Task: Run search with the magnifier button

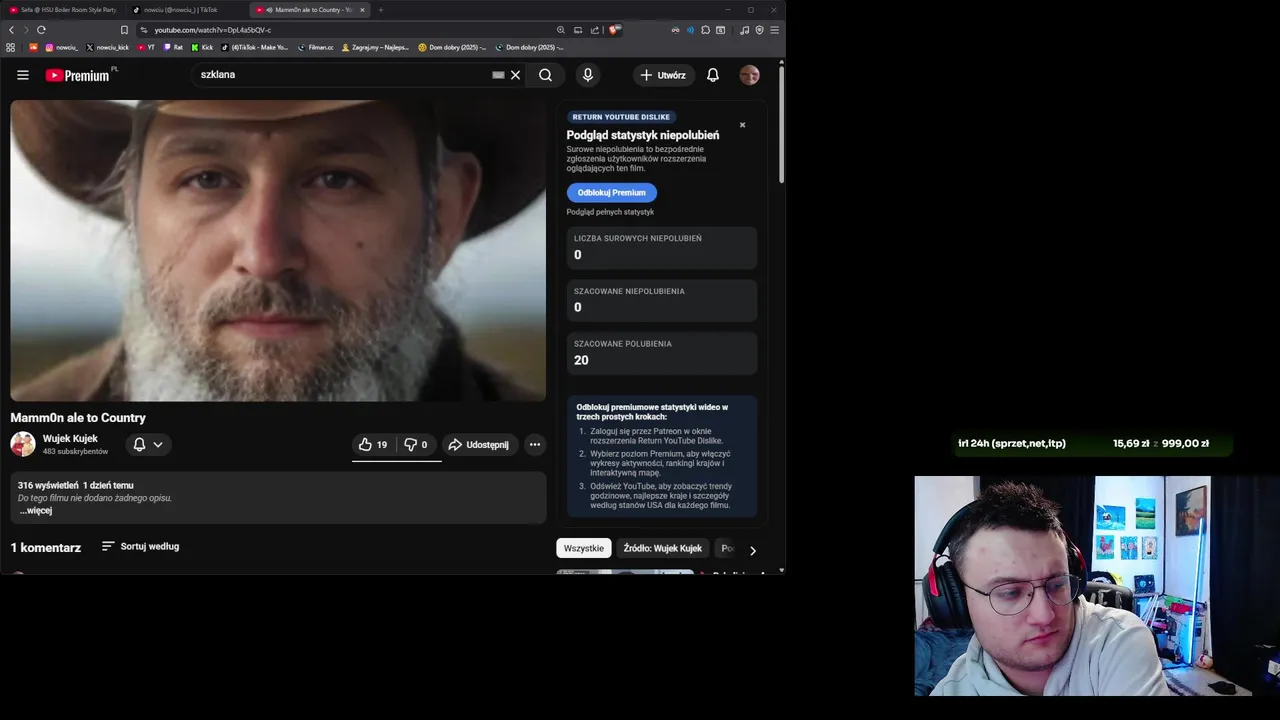Action: point(545,75)
